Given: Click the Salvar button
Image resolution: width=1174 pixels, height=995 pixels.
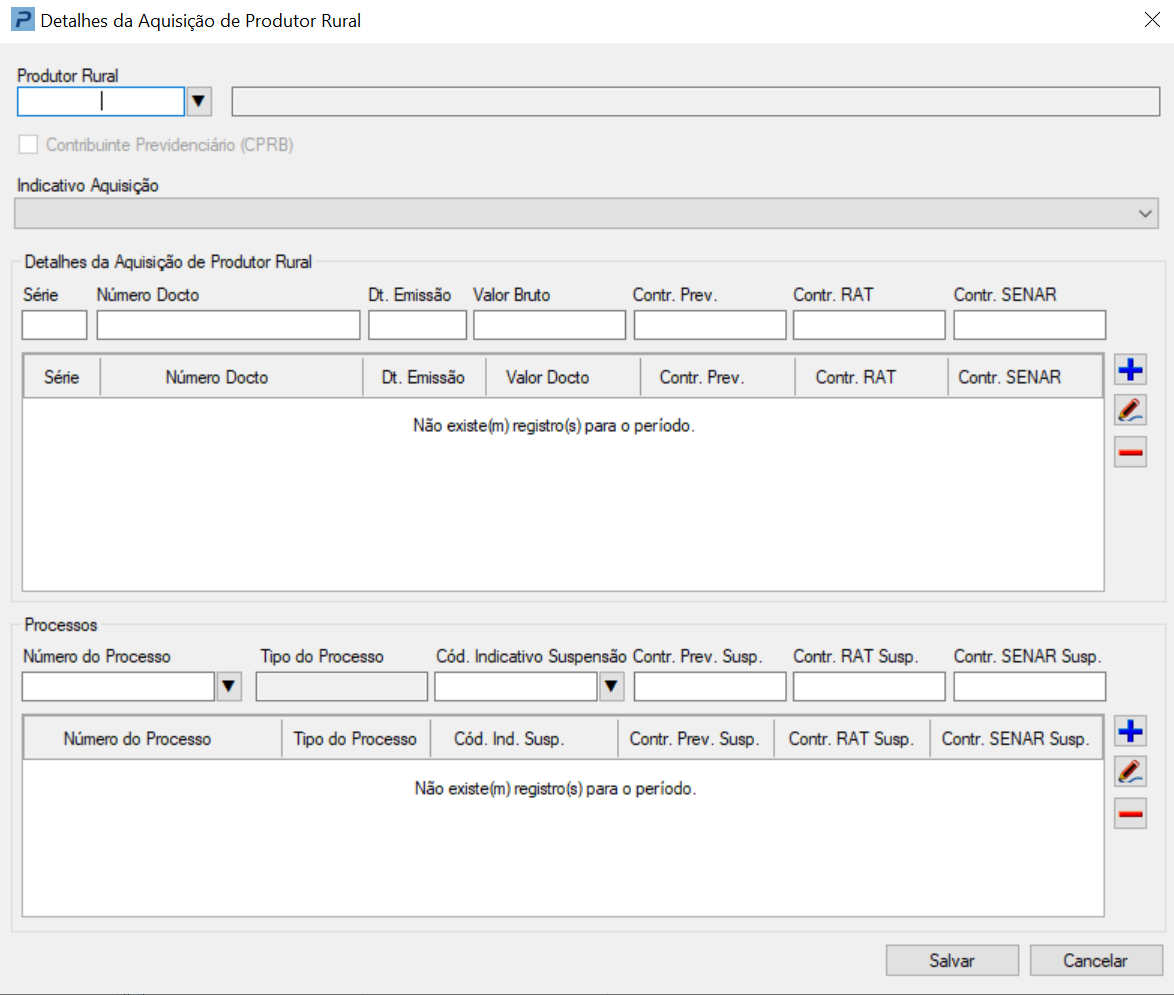Looking at the screenshot, I should pos(951,960).
